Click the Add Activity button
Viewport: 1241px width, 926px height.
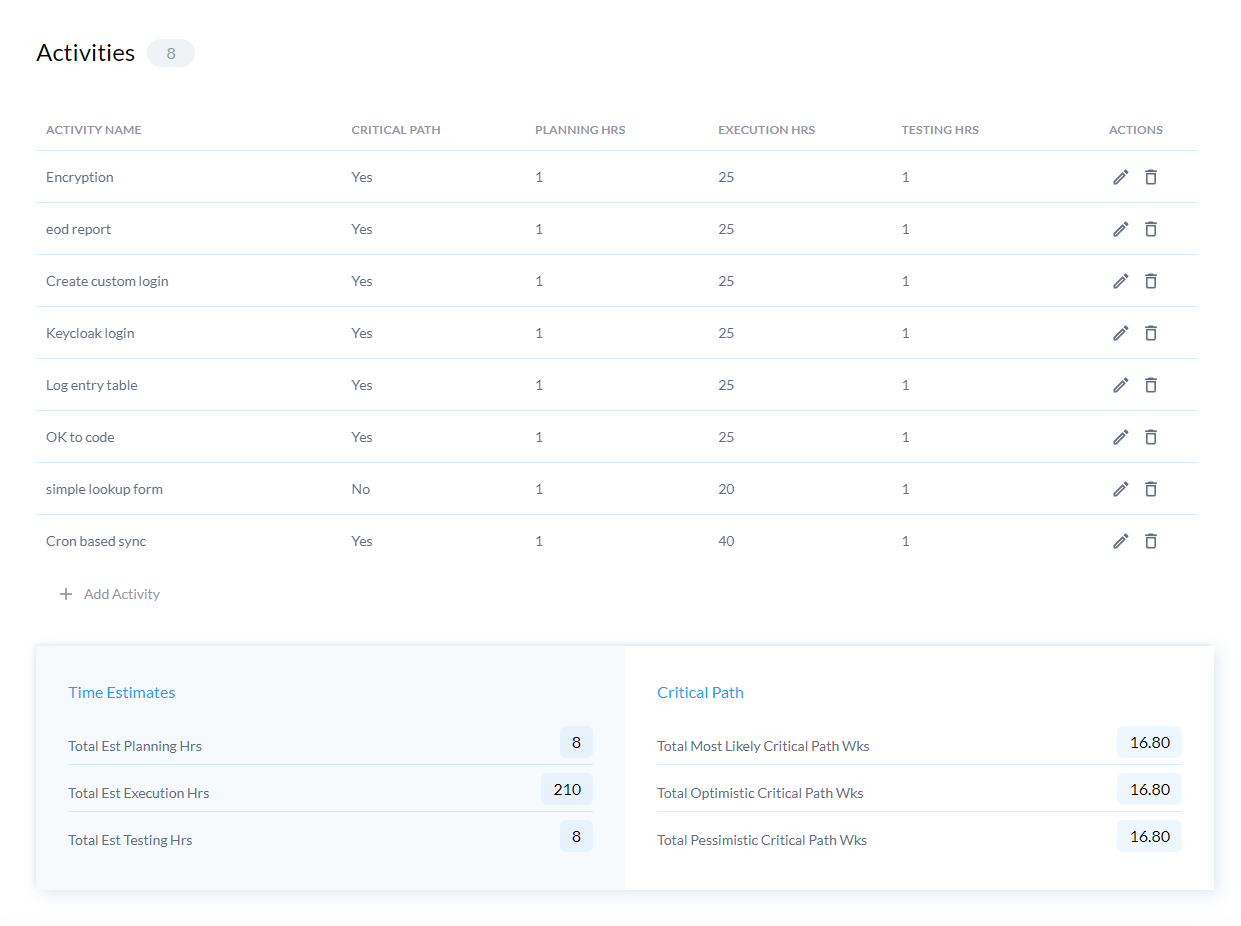click(x=121, y=594)
